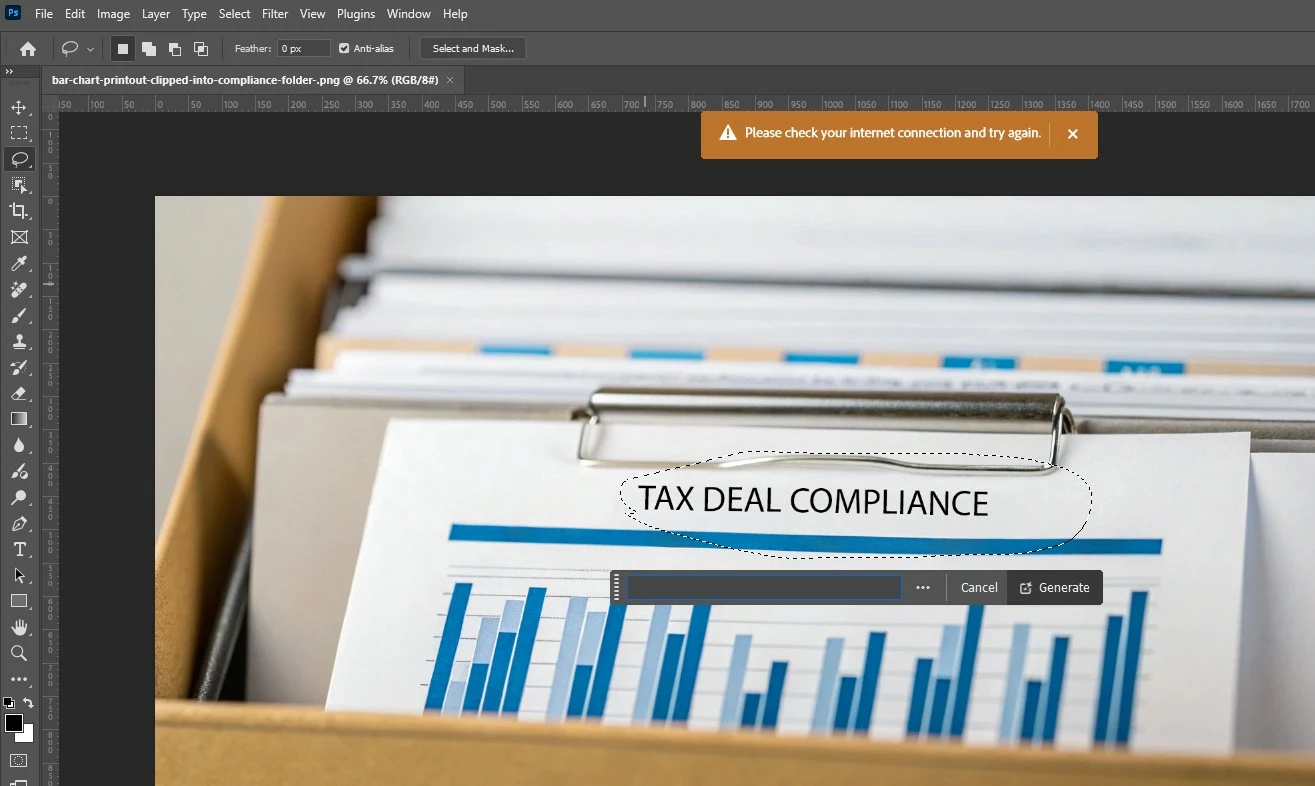
Task: Dismiss the internet connection error notification
Action: click(1072, 134)
